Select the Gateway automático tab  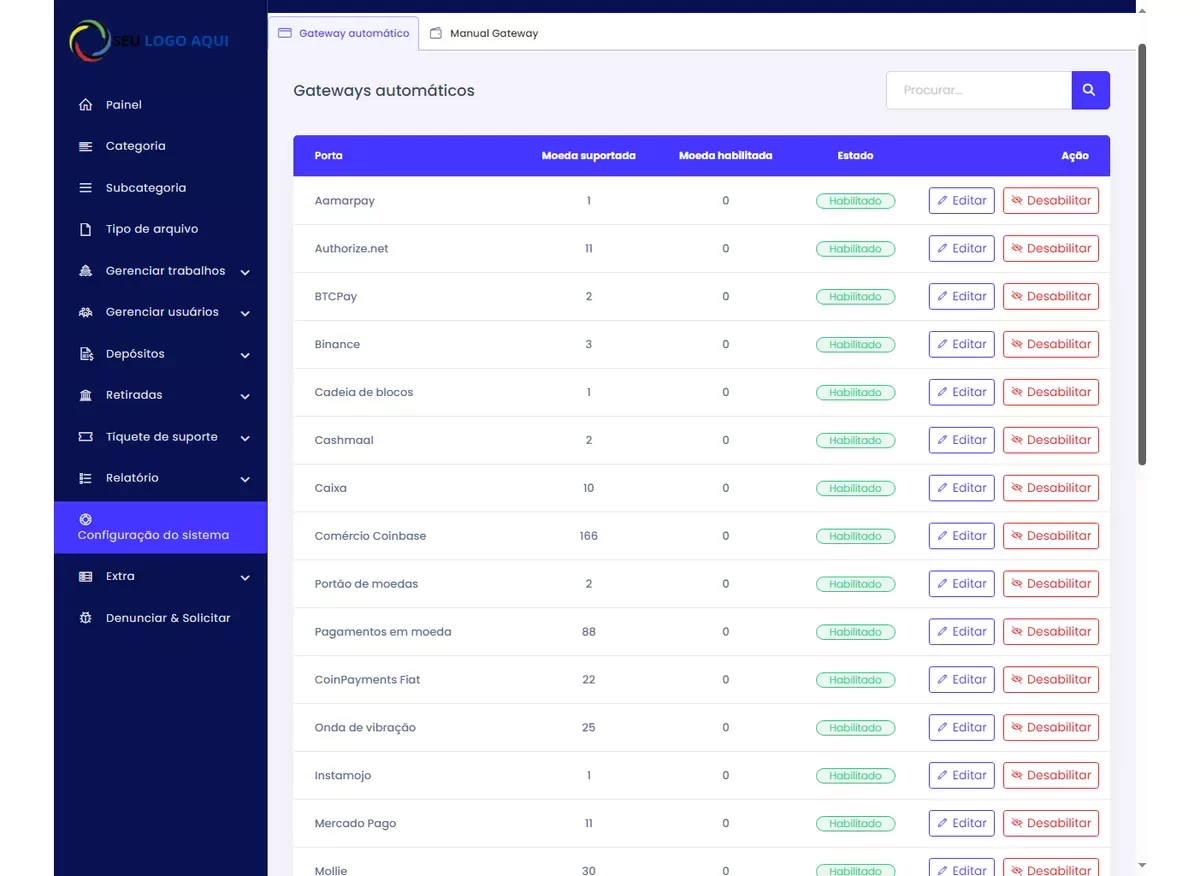(344, 33)
